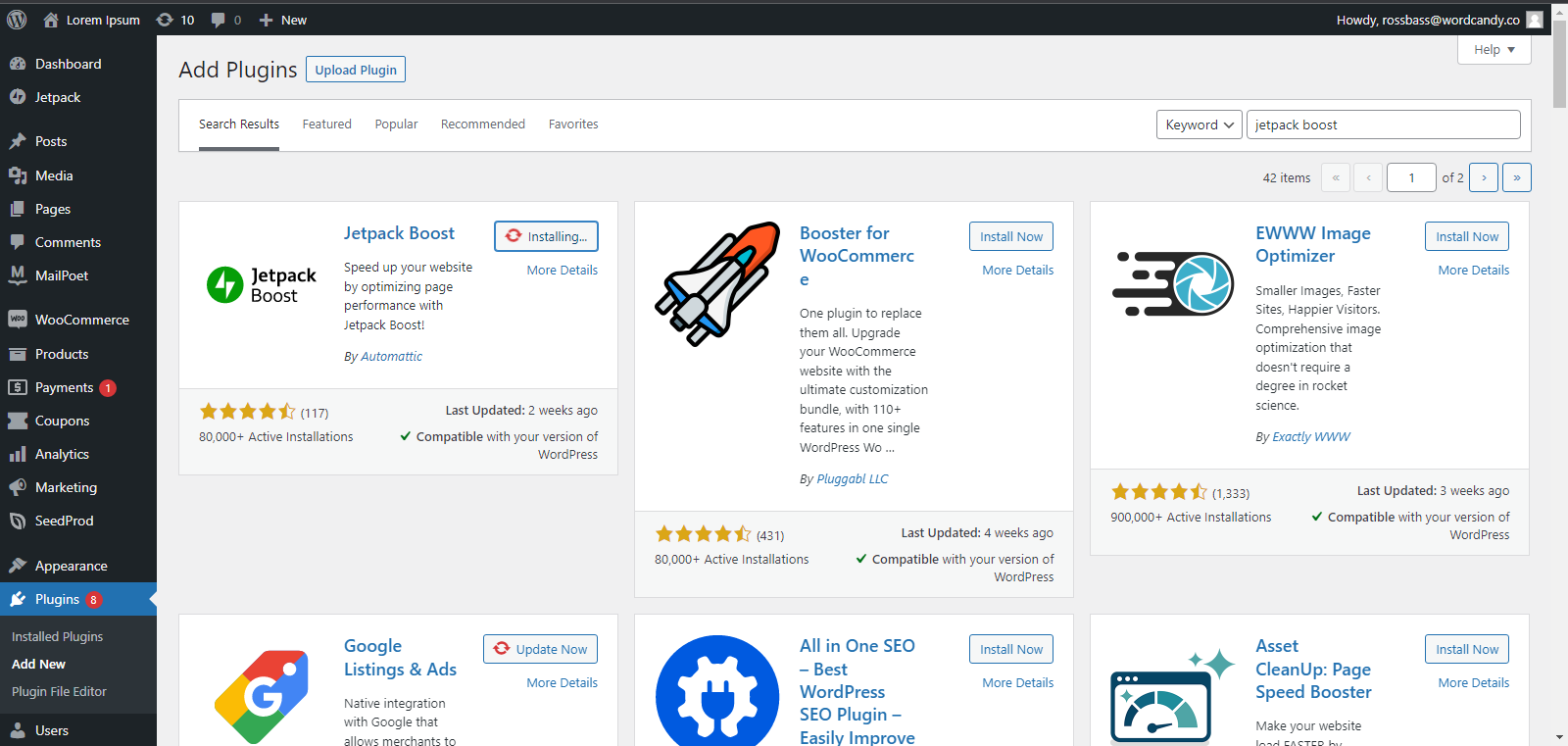Open the Jetpack Boost title link
The width and height of the screenshot is (1568, 746).
[399, 233]
